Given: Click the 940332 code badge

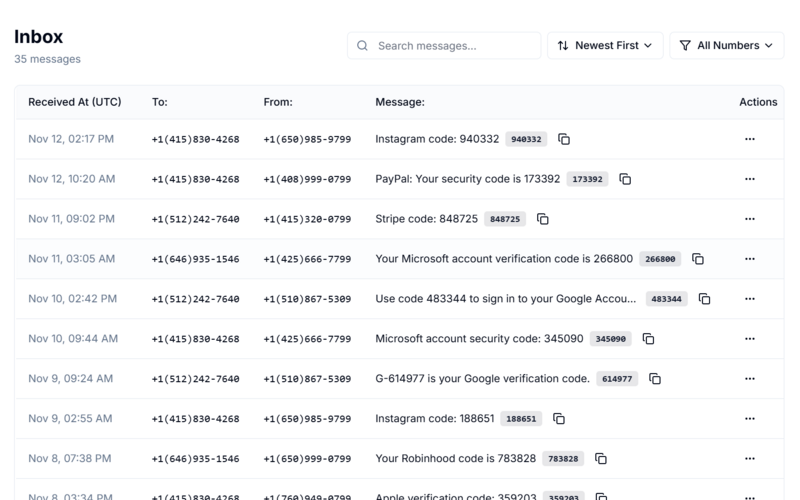Looking at the screenshot, I should pyautogui.click(x=526, y=139).
